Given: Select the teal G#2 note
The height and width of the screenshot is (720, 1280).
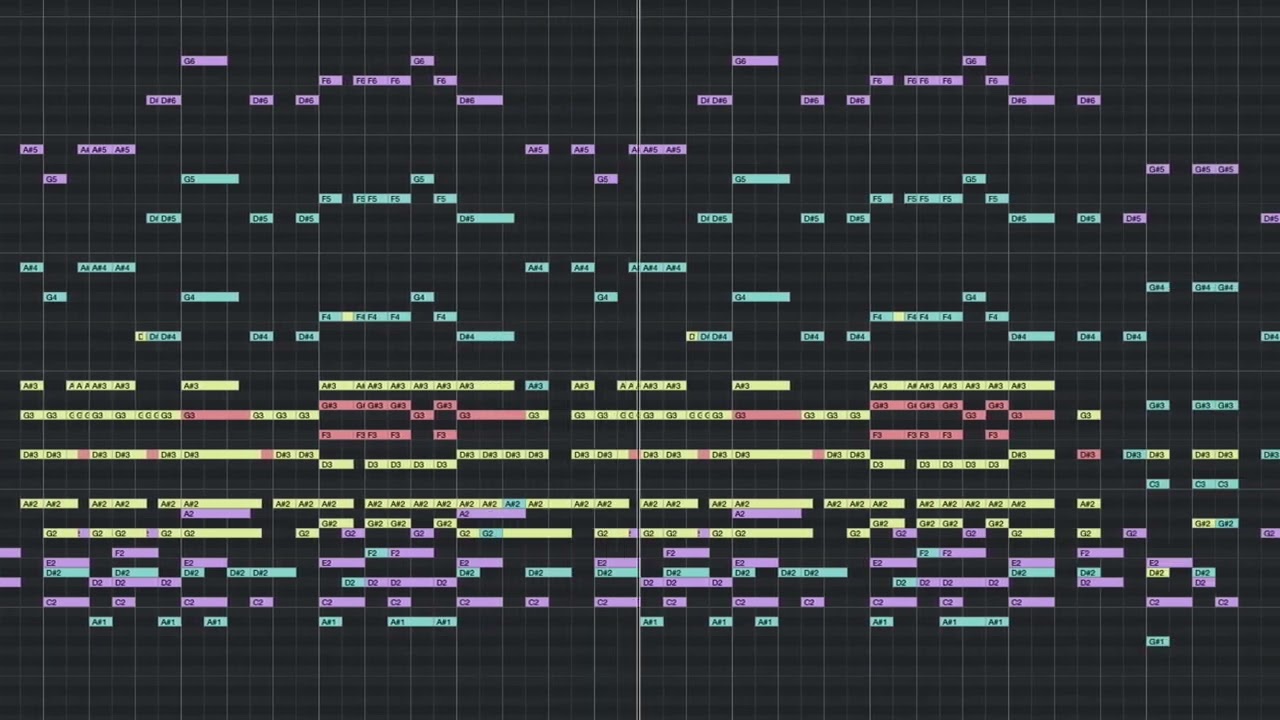Looking at the screenshot, I should [1227, 524].
